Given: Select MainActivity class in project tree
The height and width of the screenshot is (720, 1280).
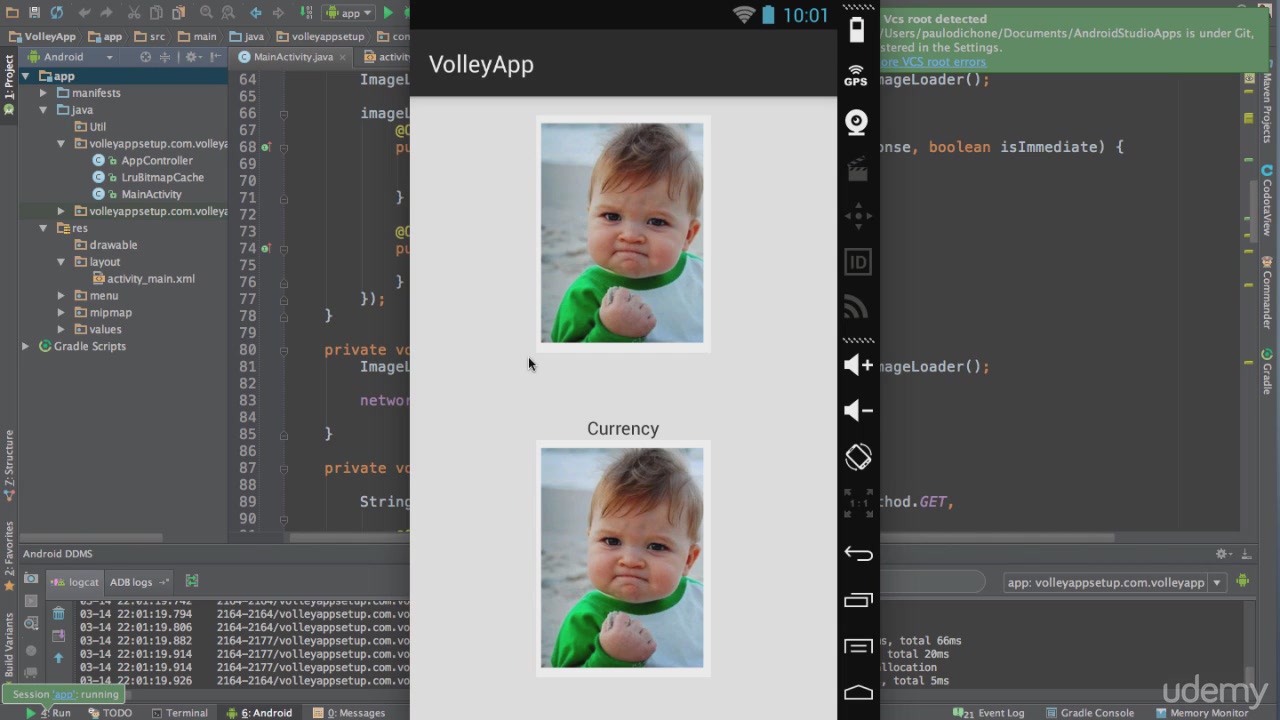Looking at the screenshot, I should click(x=151, y=194).
